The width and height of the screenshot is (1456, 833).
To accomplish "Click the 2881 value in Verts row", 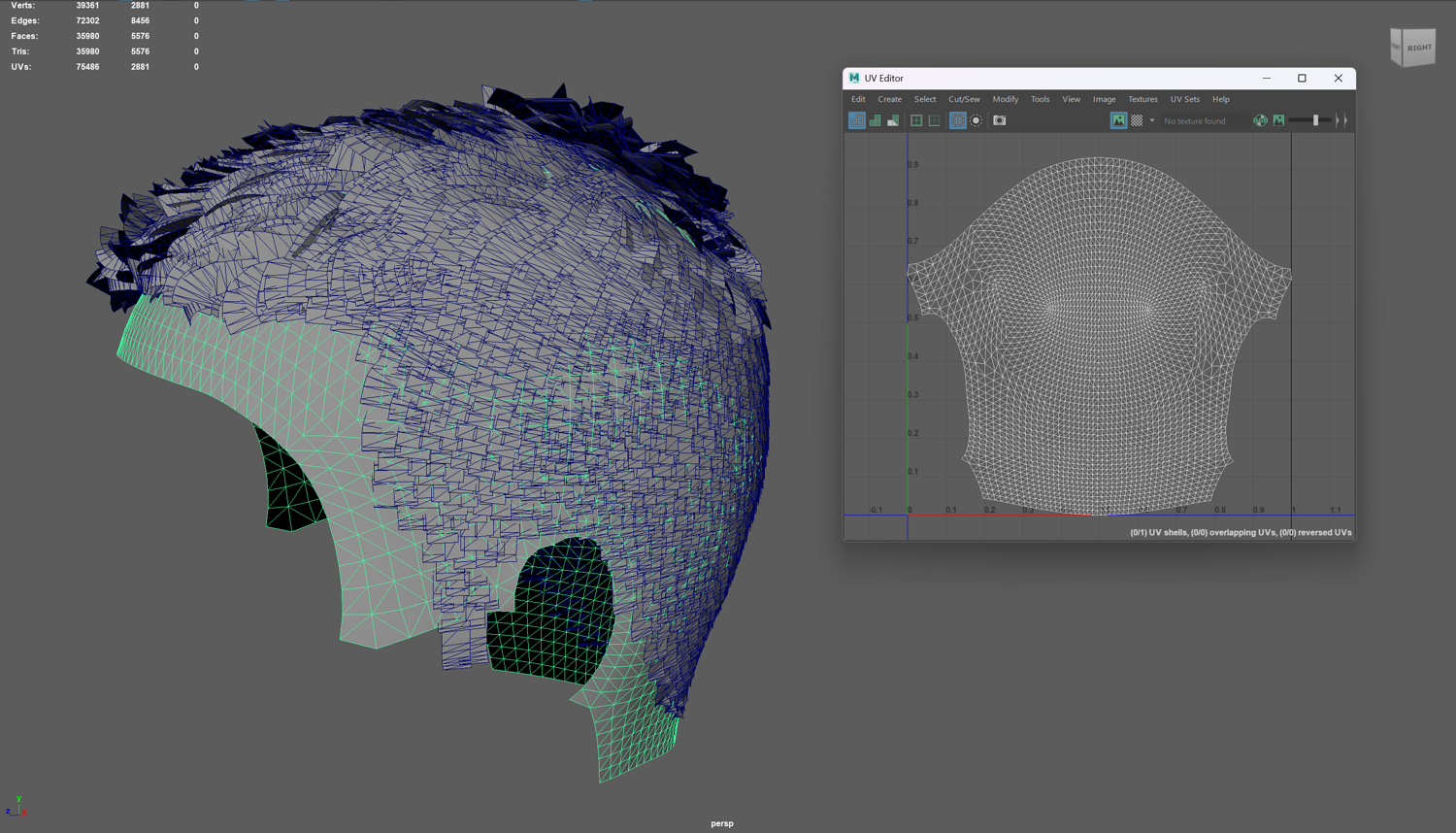I will (x=140, y=6).
